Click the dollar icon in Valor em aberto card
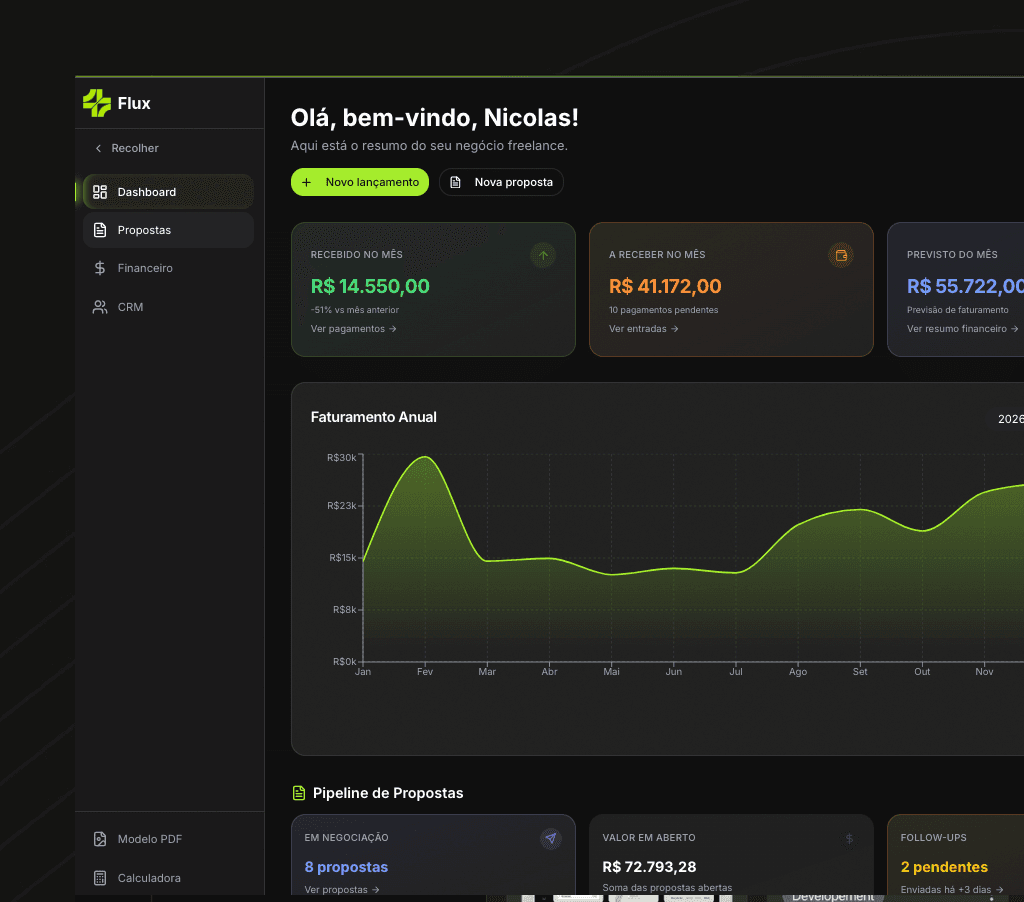1024x902 pixels. click(x=850, y=838)
